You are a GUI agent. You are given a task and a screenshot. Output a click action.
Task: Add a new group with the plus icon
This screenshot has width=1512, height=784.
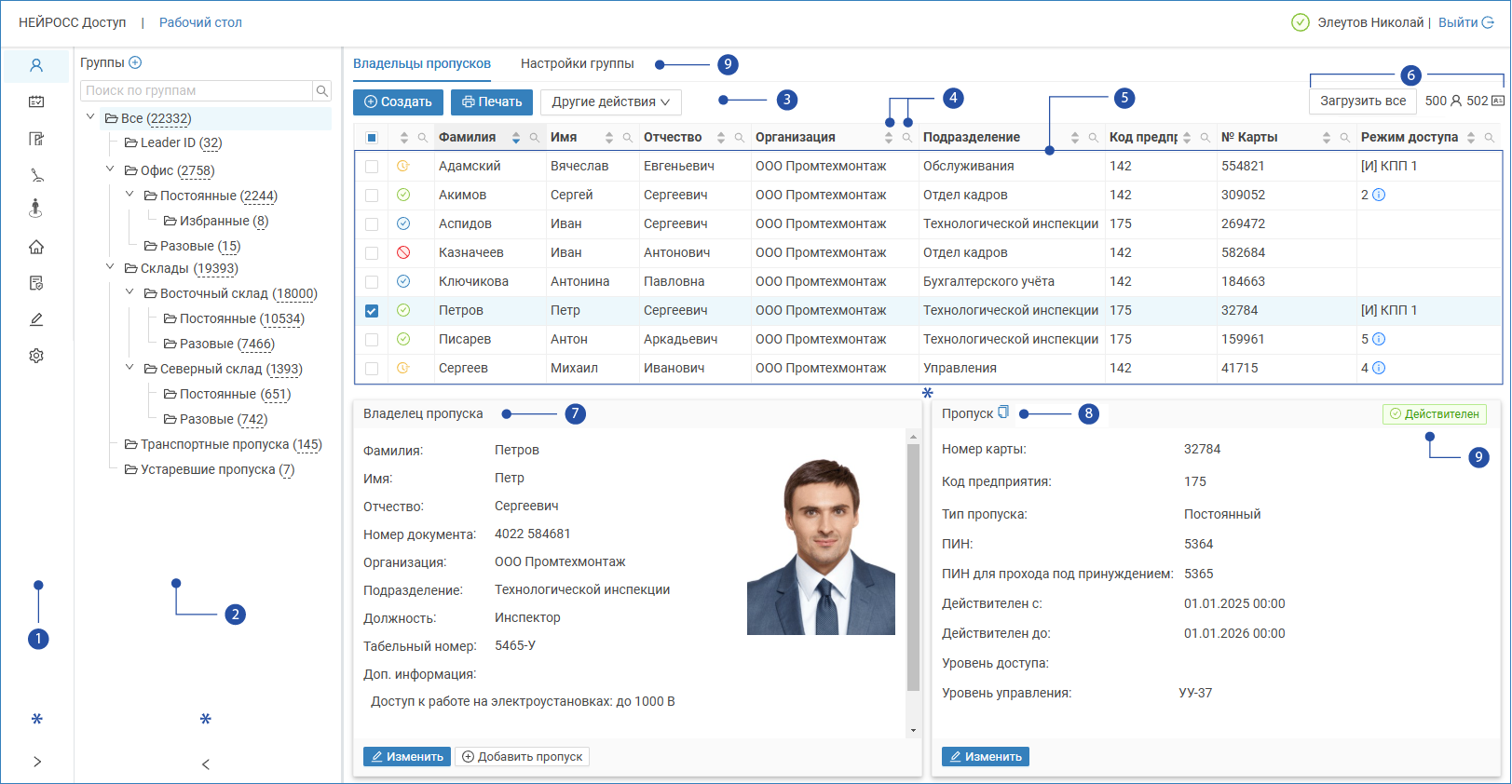[x=135, y=62]
